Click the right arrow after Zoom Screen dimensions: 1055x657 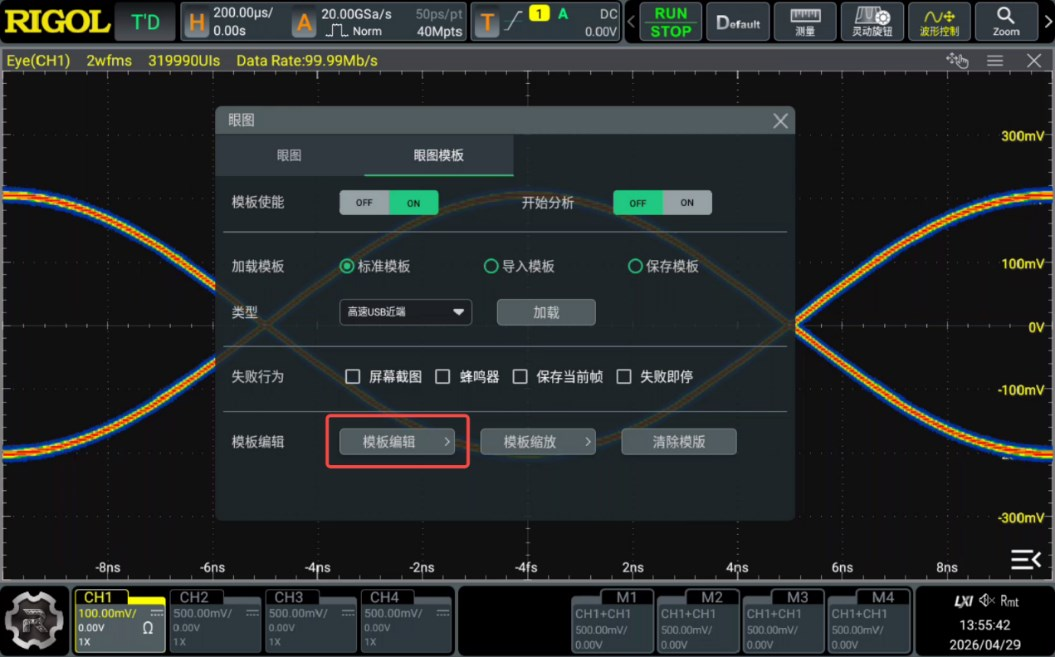(1048, 22)
